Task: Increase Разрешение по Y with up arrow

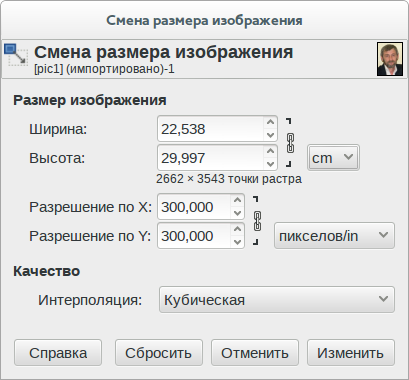Action: click(x=237, y=229)
